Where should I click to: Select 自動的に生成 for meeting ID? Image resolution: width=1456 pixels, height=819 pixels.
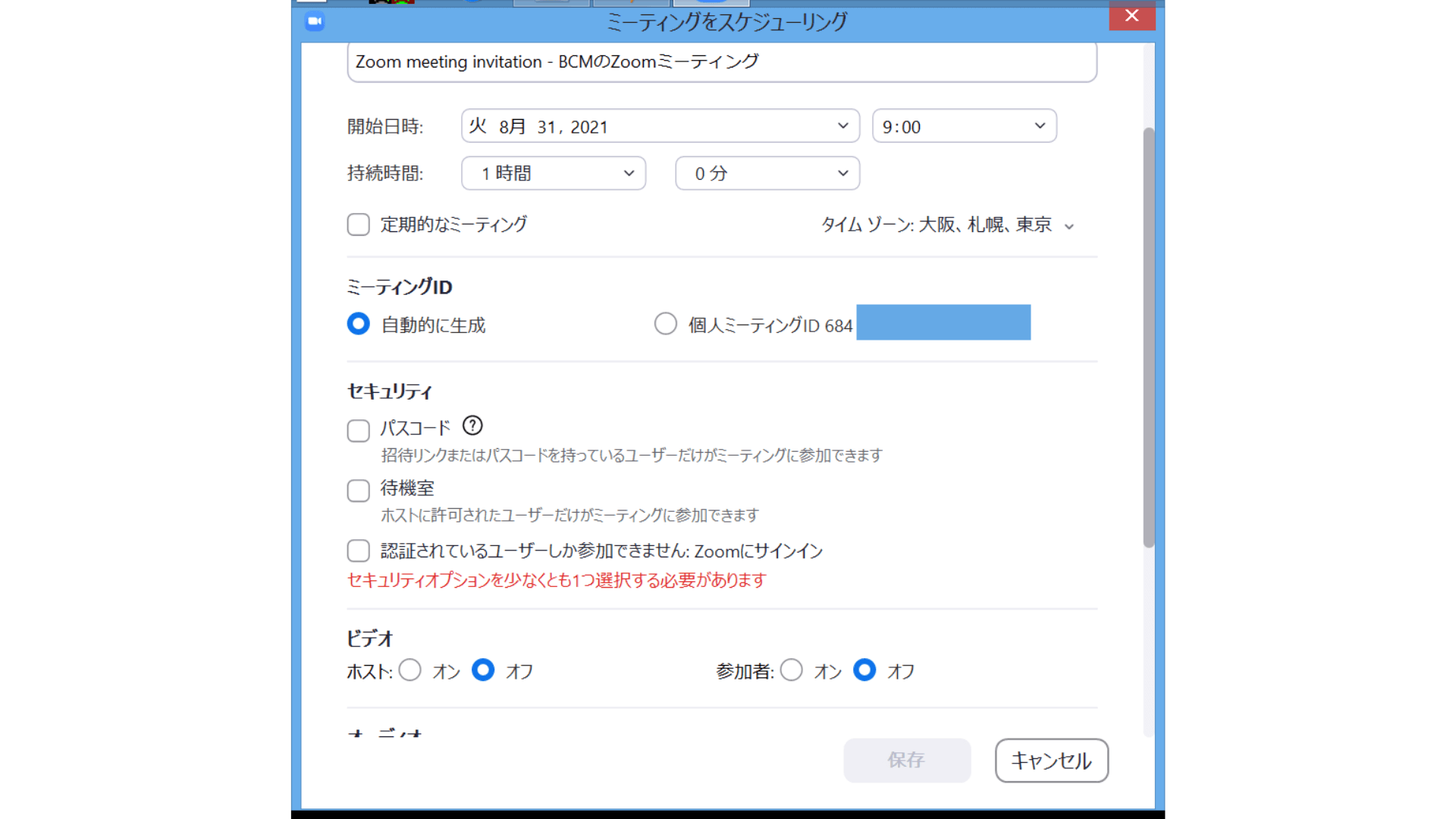click(x=357, y=324)
